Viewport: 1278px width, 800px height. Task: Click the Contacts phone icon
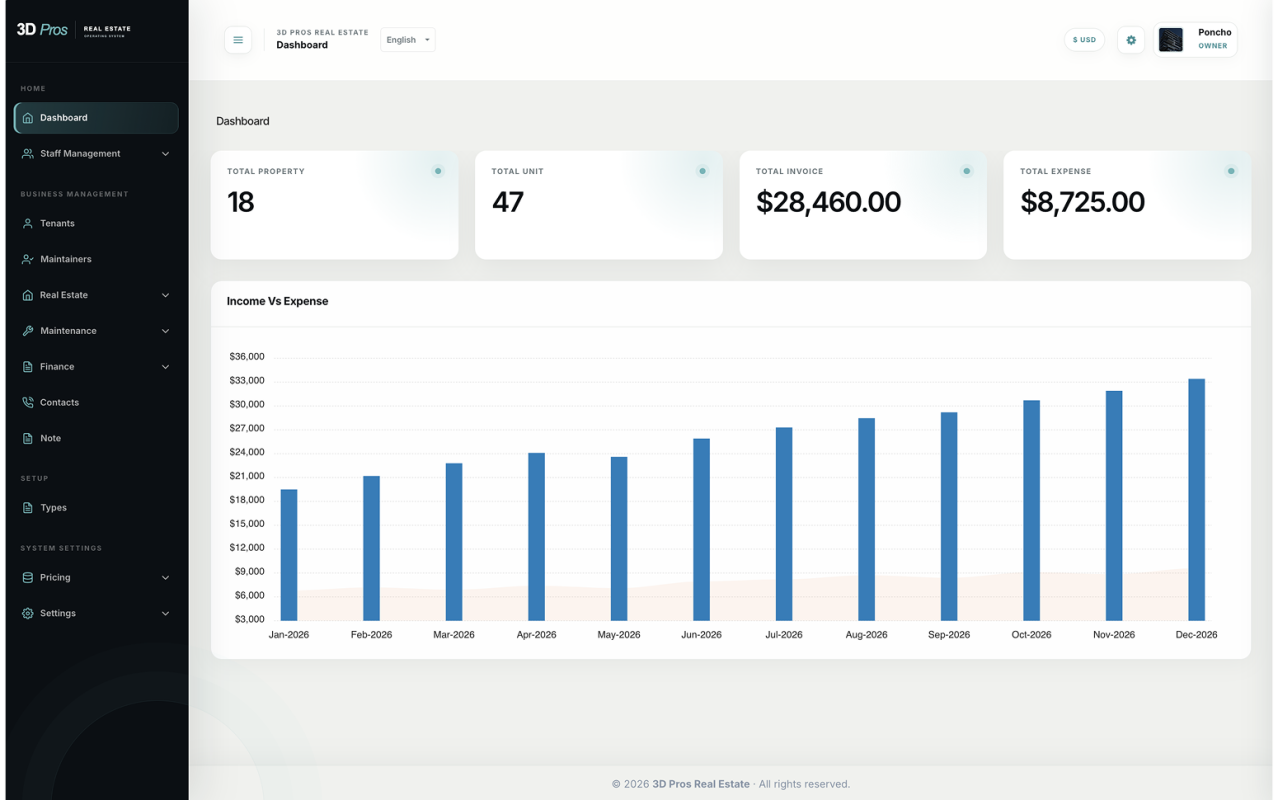pyautogui.click(x=28, y=403)
